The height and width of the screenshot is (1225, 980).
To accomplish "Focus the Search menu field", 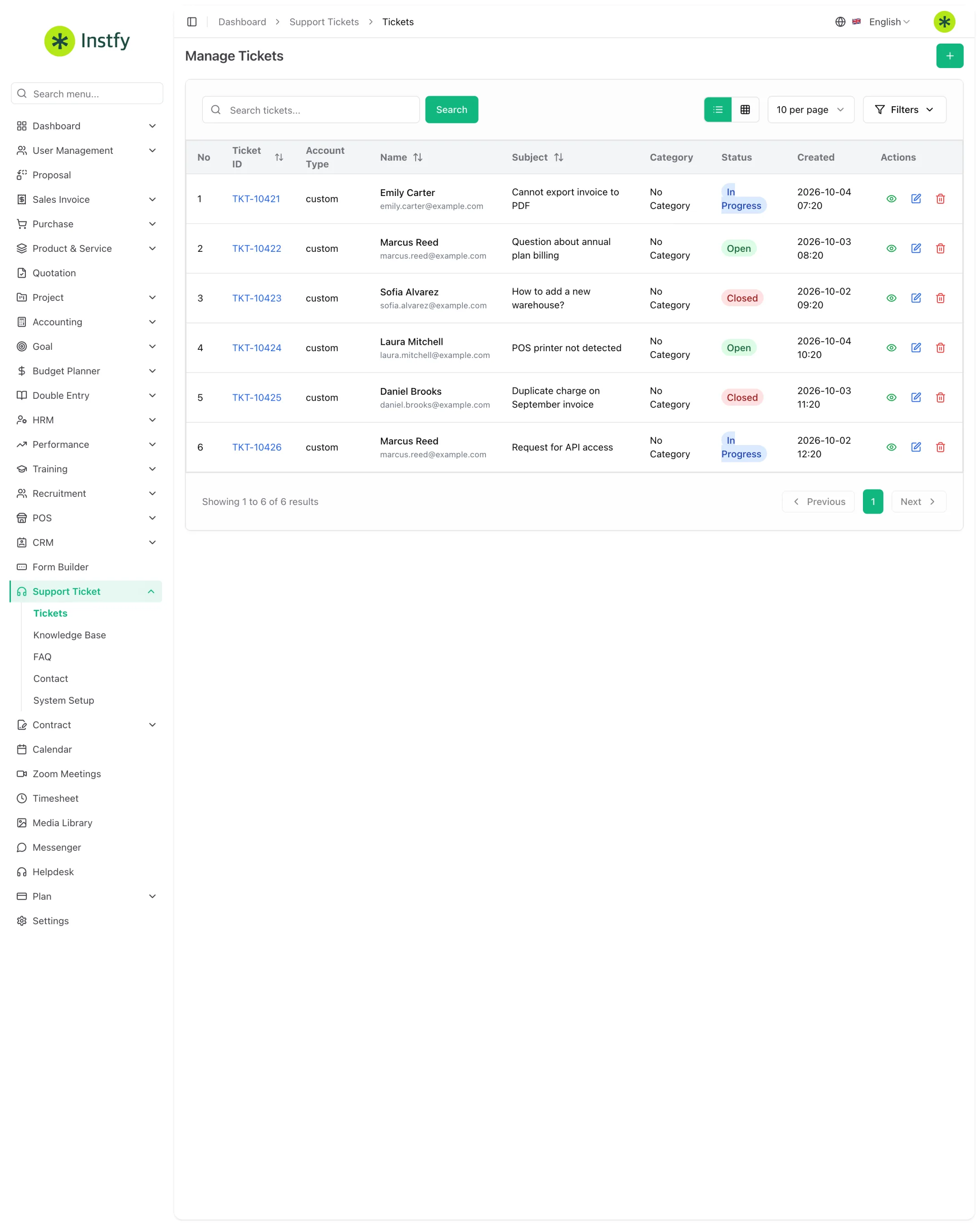I will [x=87, y=94].
